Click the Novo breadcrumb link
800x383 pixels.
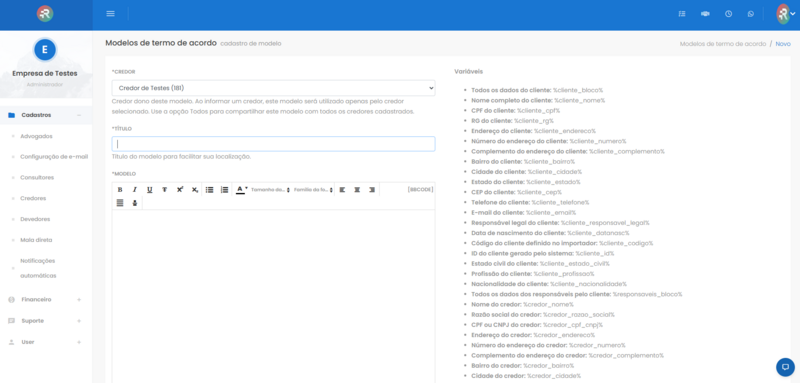tap(783, 44)
